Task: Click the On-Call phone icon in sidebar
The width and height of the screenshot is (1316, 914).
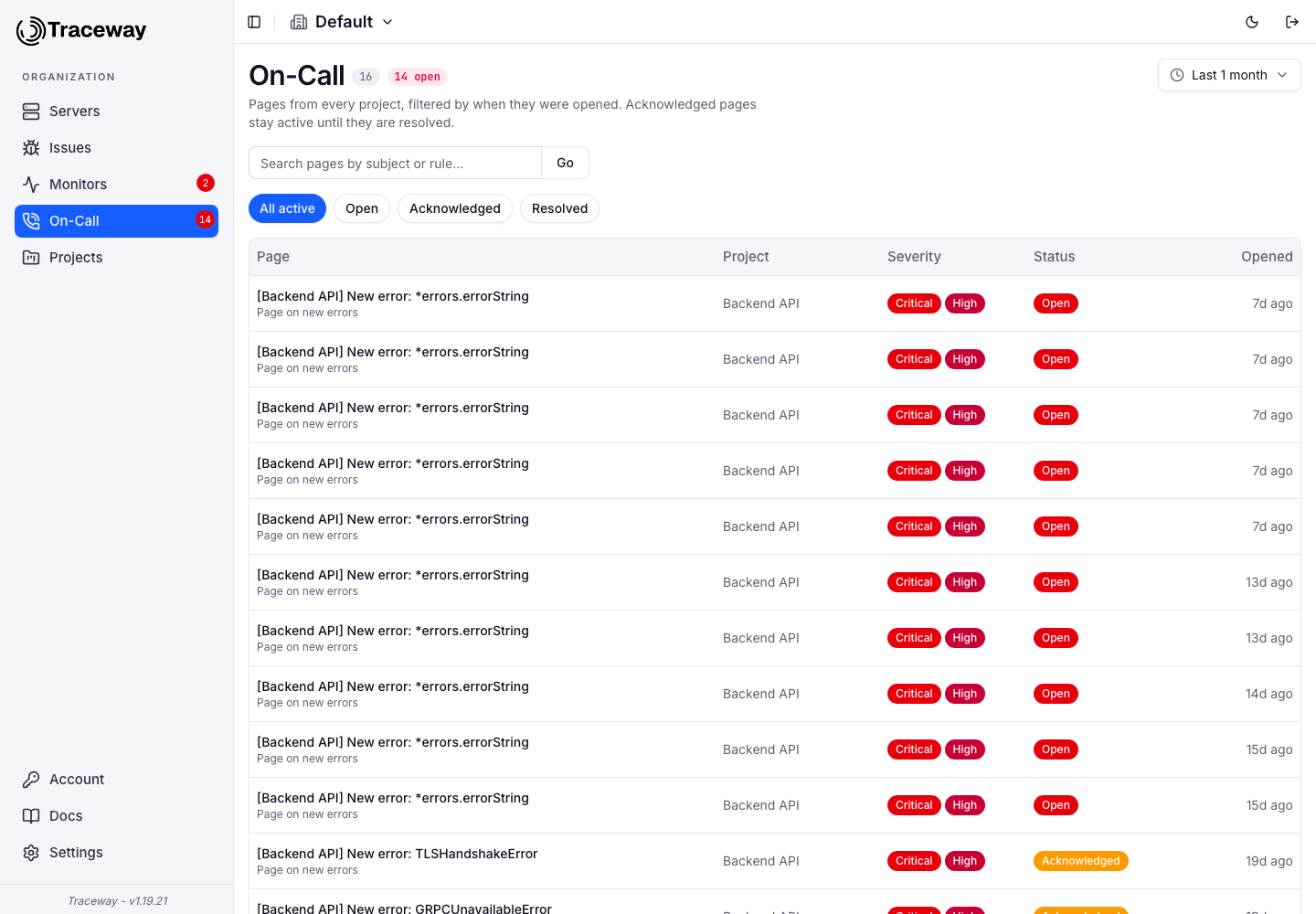Action: (x=31, y=221)
